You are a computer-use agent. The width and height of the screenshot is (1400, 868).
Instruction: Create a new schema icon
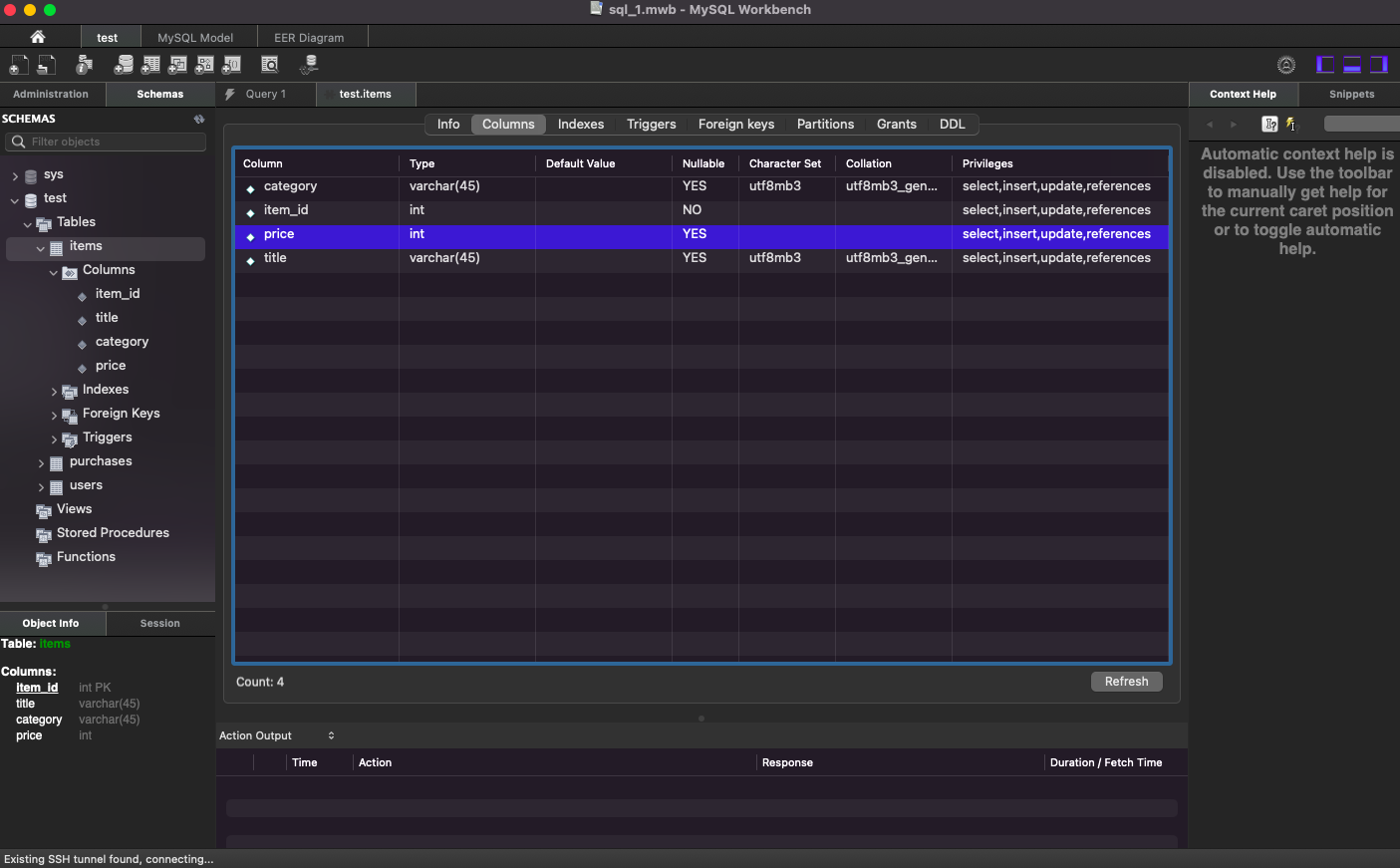[124, 65]
